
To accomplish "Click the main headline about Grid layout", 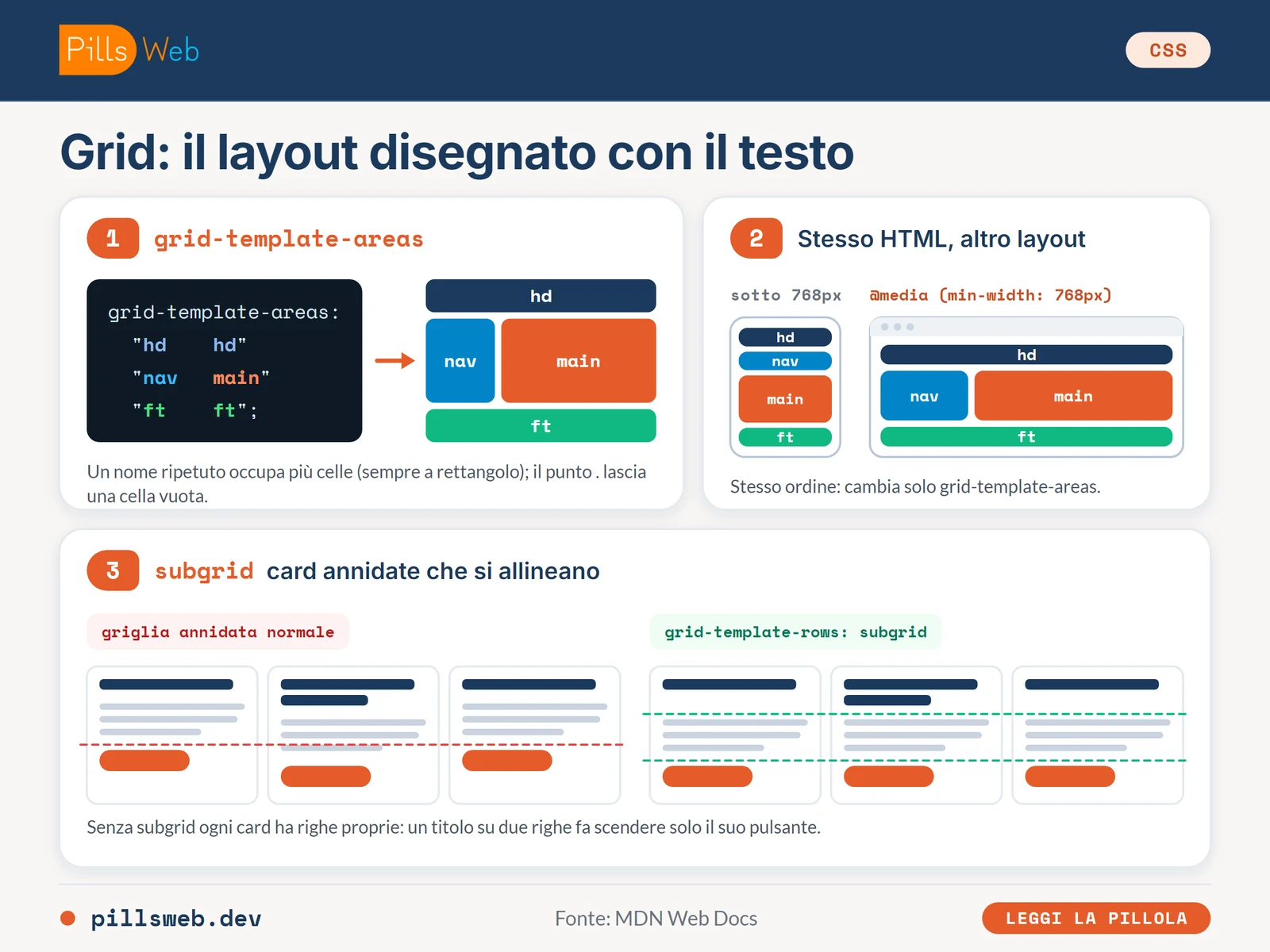I will [x=457, y=152].
